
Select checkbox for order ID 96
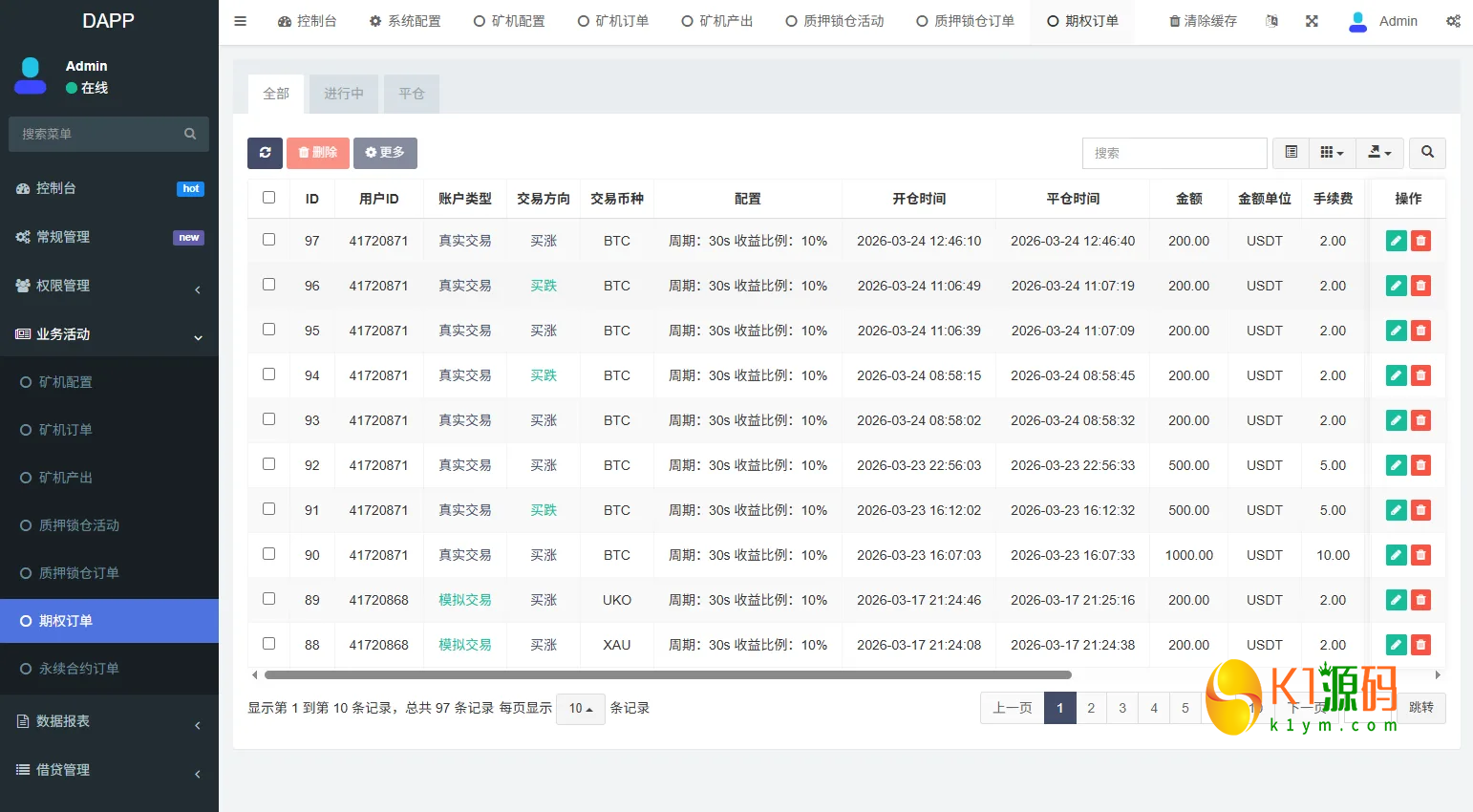[268, 285]
